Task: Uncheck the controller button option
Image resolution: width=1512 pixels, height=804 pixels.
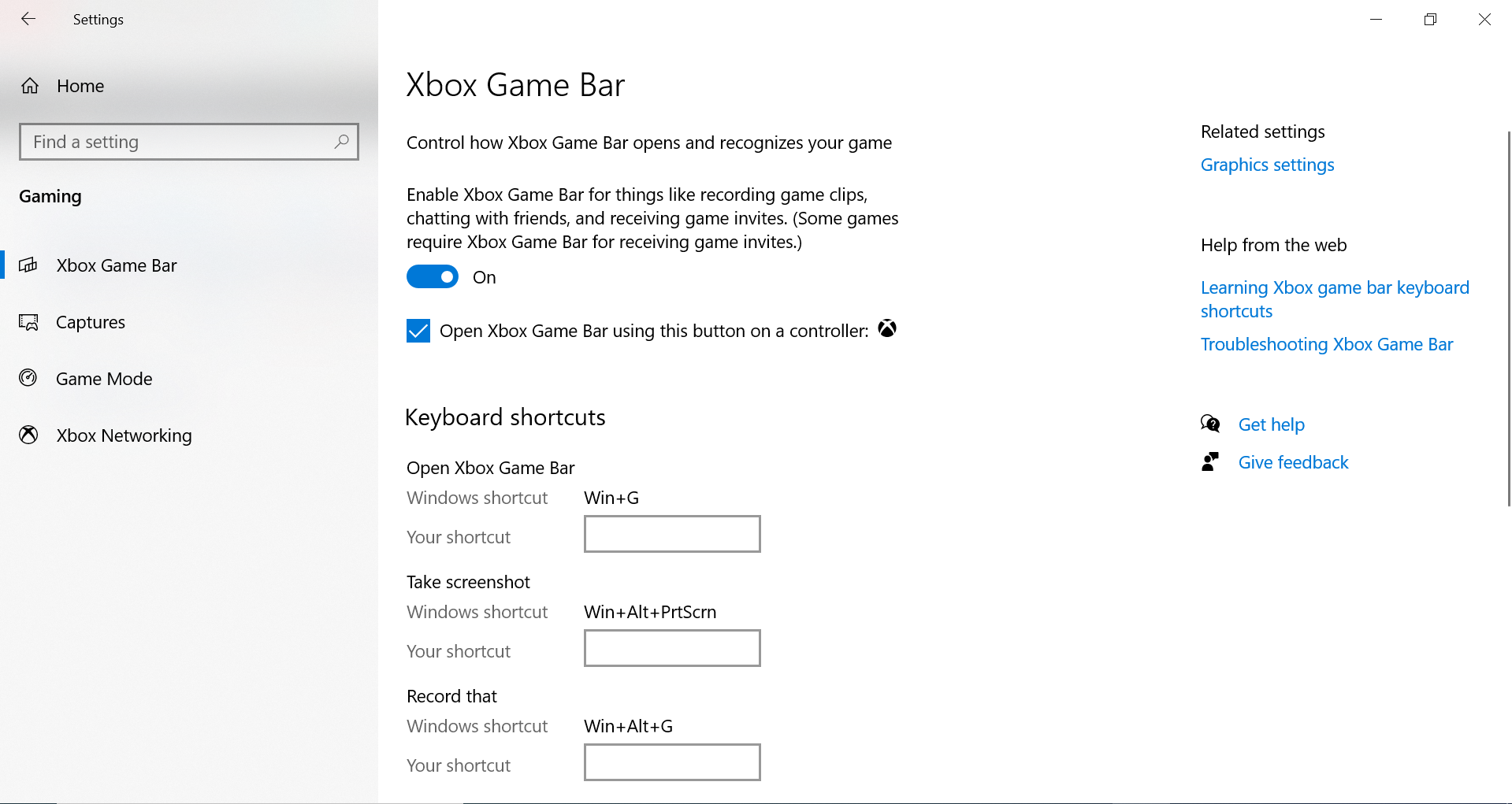Action: (418, 331)
